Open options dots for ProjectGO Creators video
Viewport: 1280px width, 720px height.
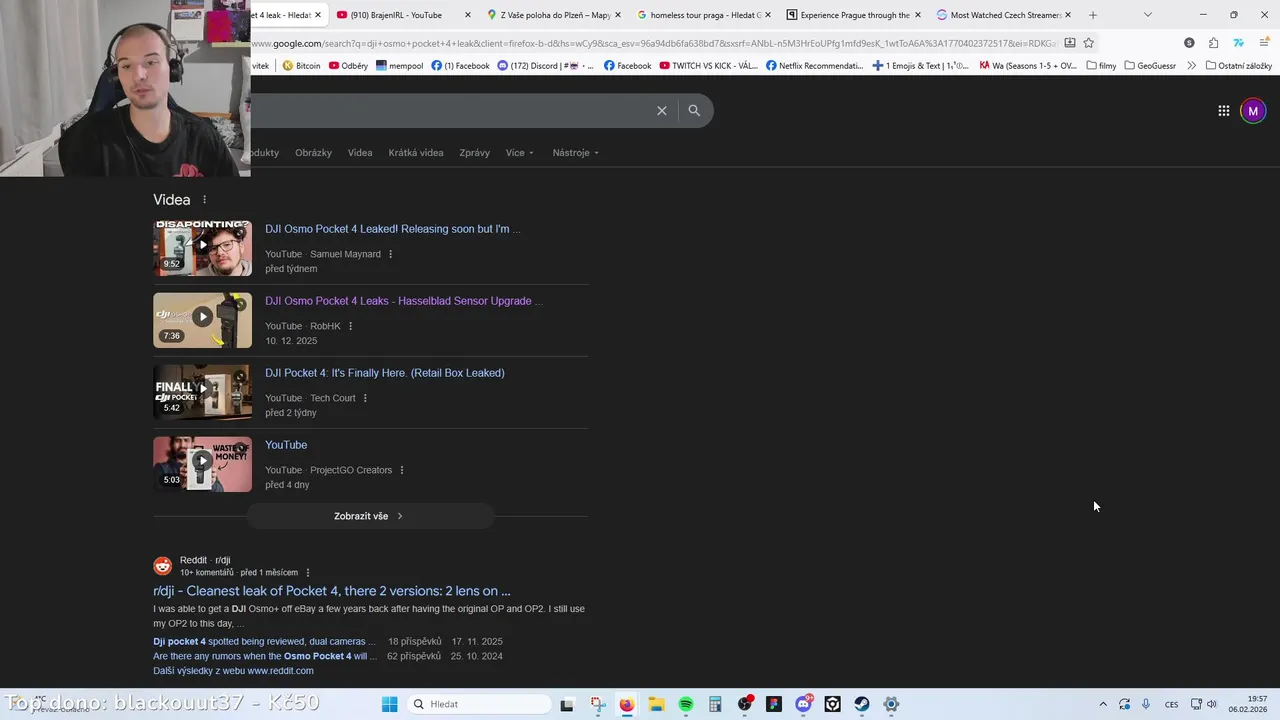(x=402, y=470)
